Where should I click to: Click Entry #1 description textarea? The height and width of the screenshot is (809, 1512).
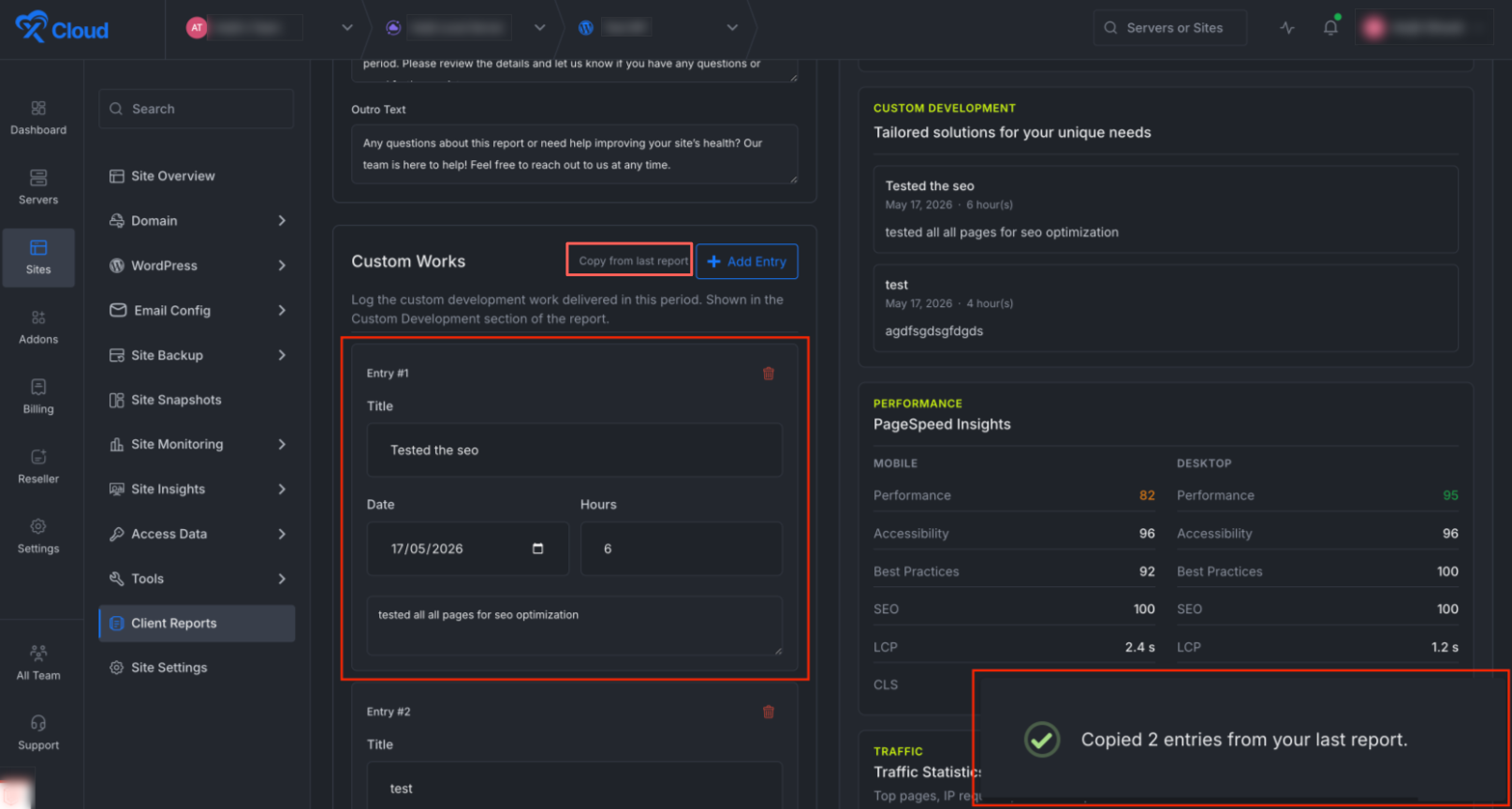[x=575, y=625]
